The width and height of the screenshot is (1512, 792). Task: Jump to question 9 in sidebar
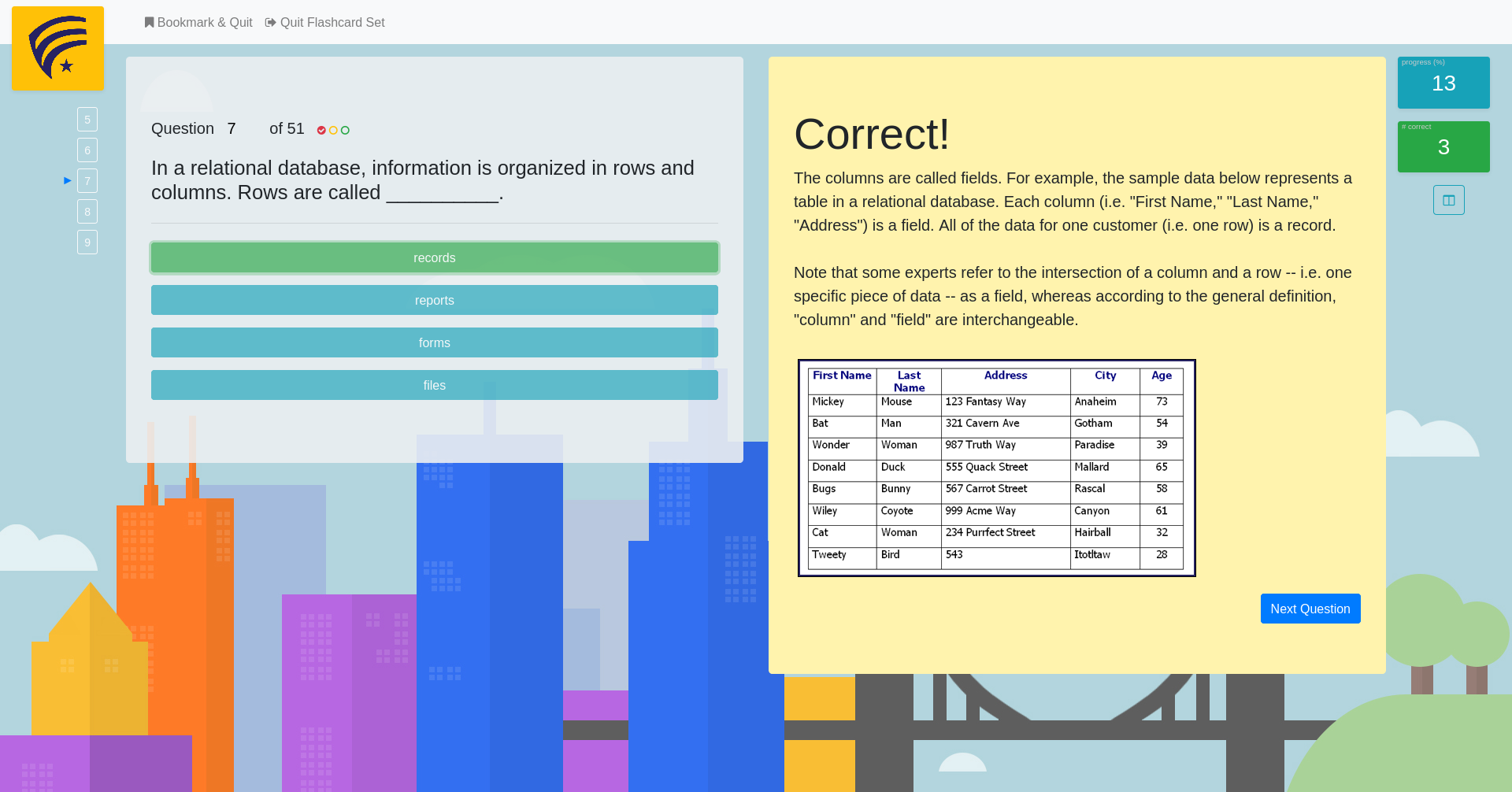tap(87, 242)
